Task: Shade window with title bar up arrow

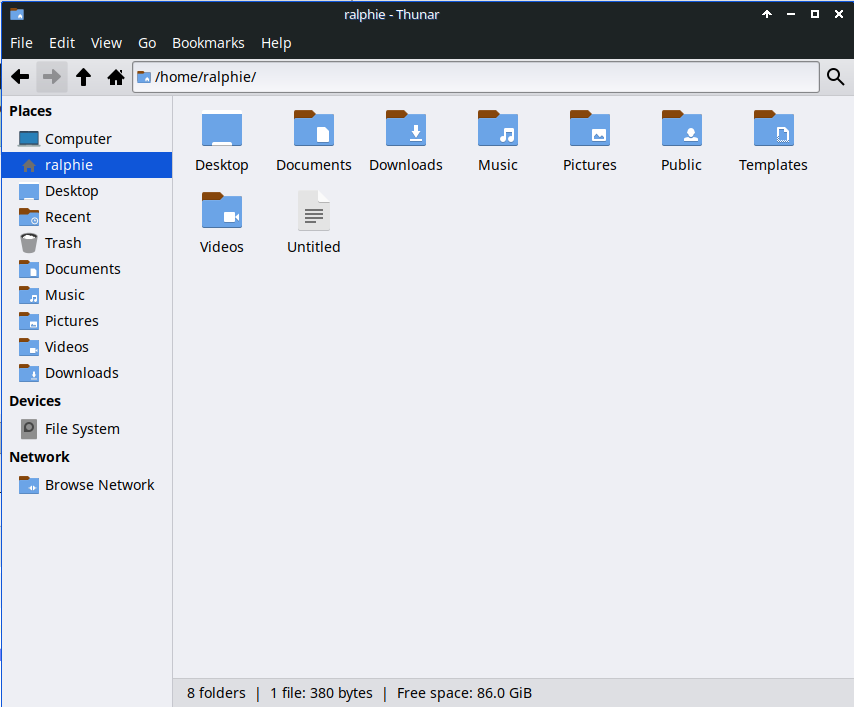Action: [x=767, y=14]
